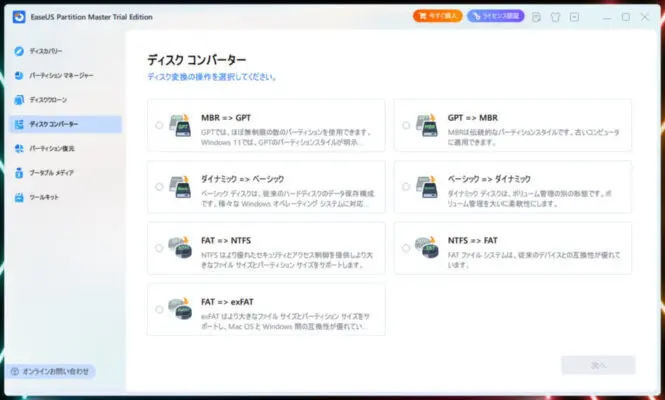This screenshot has width=665, height=400.
Task: Click the ダイナミック => ベーシック title text
Action: pyautogui.click(x=242, y=179)
